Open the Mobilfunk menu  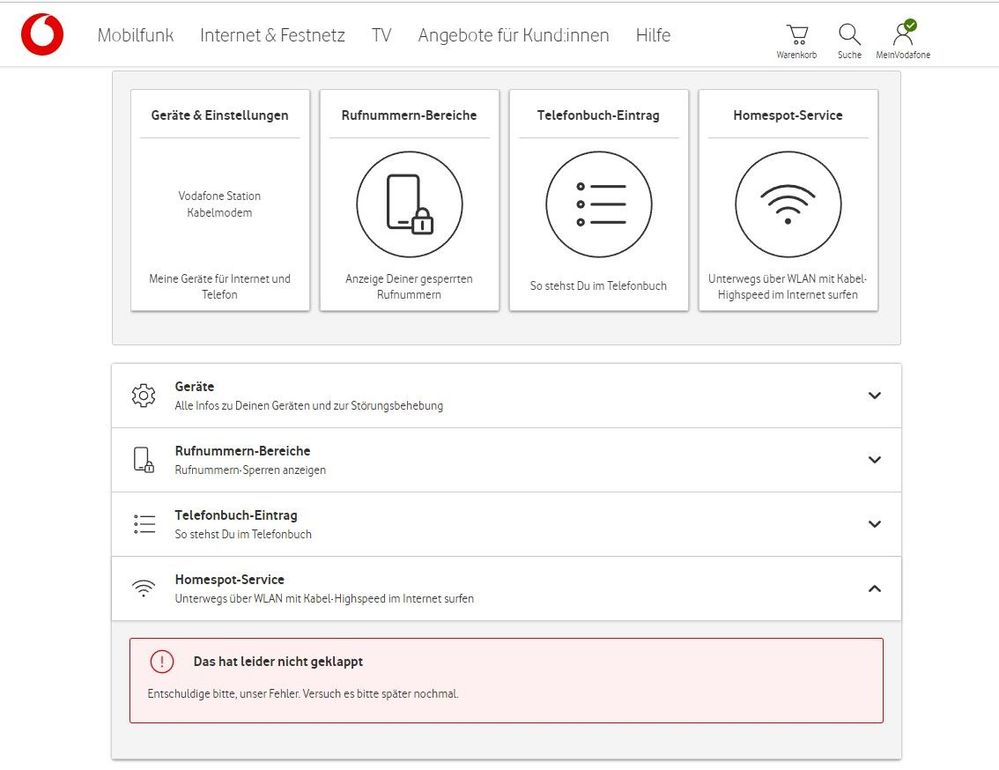pyautogui.click(x=135, y=35)
